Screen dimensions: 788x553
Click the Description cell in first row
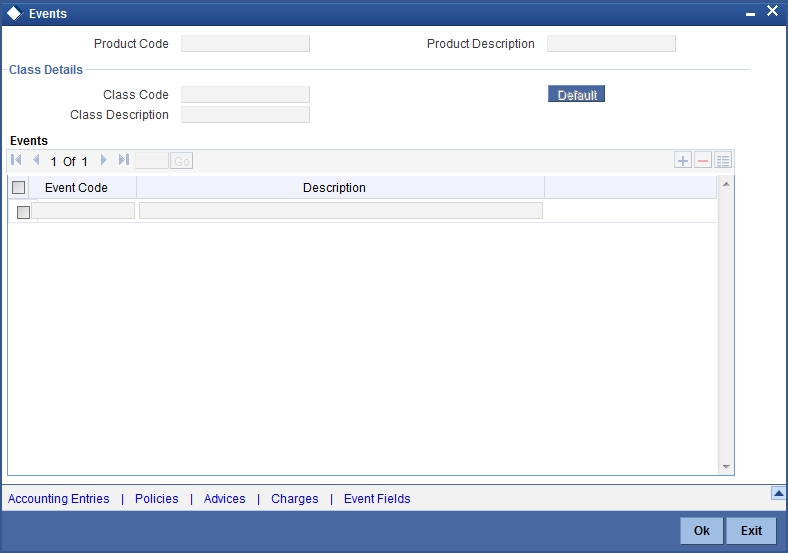(341, 211)
